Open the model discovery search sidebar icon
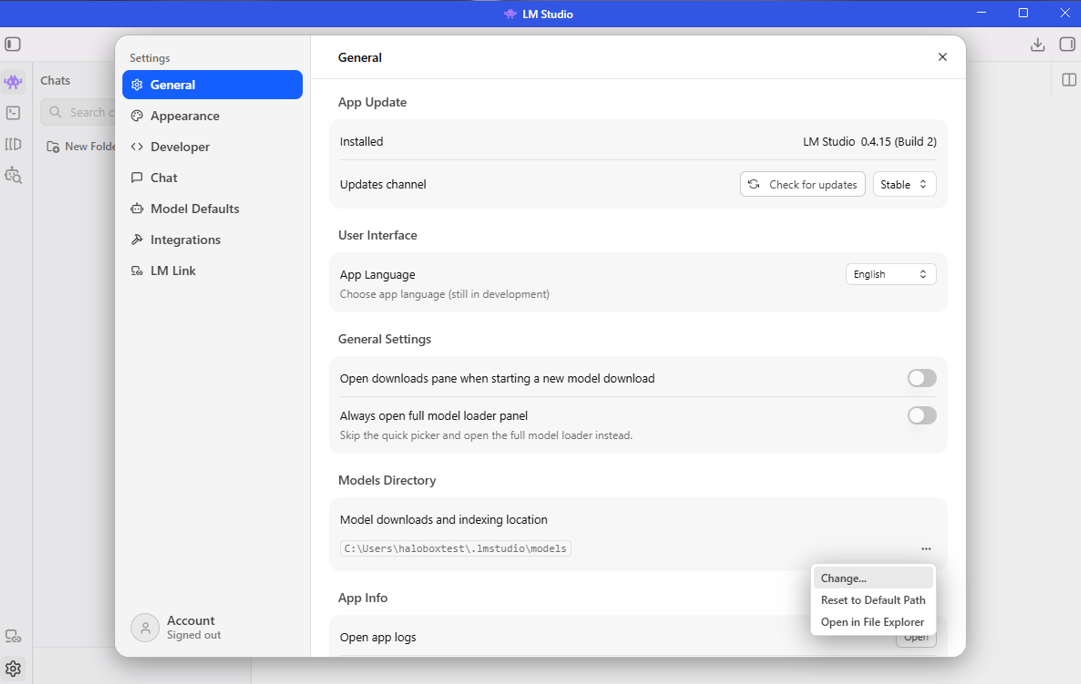Screen dimensions: 1081x684 13,175
